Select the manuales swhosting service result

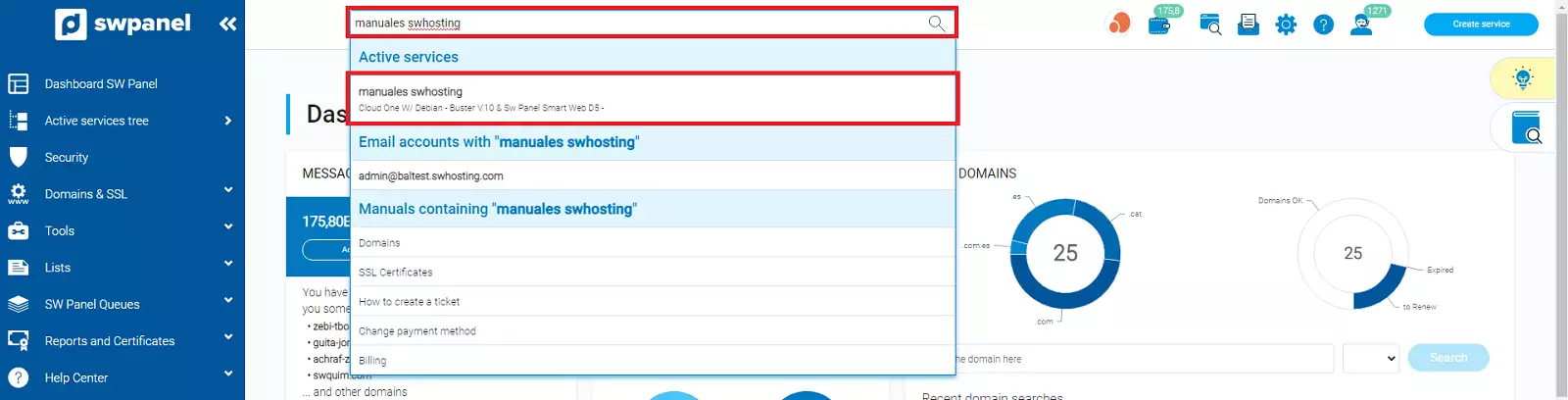pos(653,98)
